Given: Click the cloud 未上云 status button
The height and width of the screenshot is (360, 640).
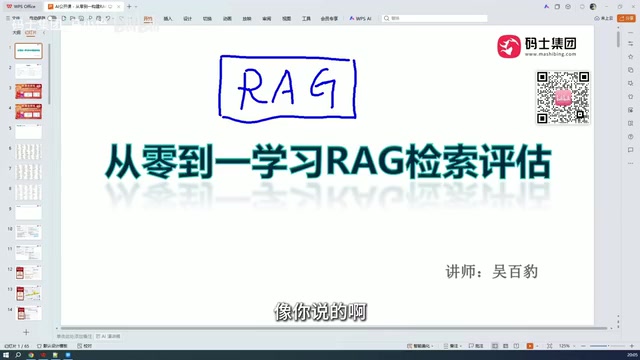Looking at the screenshot, I should pos(603,18).
